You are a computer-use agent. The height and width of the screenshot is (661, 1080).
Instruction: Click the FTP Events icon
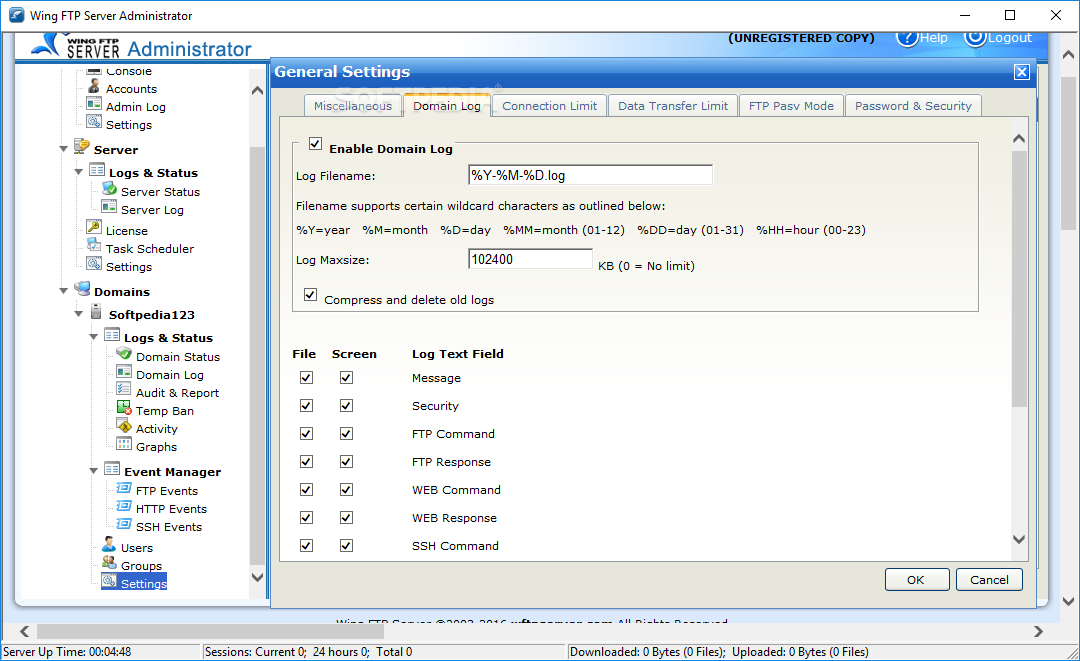coord(124,488)
